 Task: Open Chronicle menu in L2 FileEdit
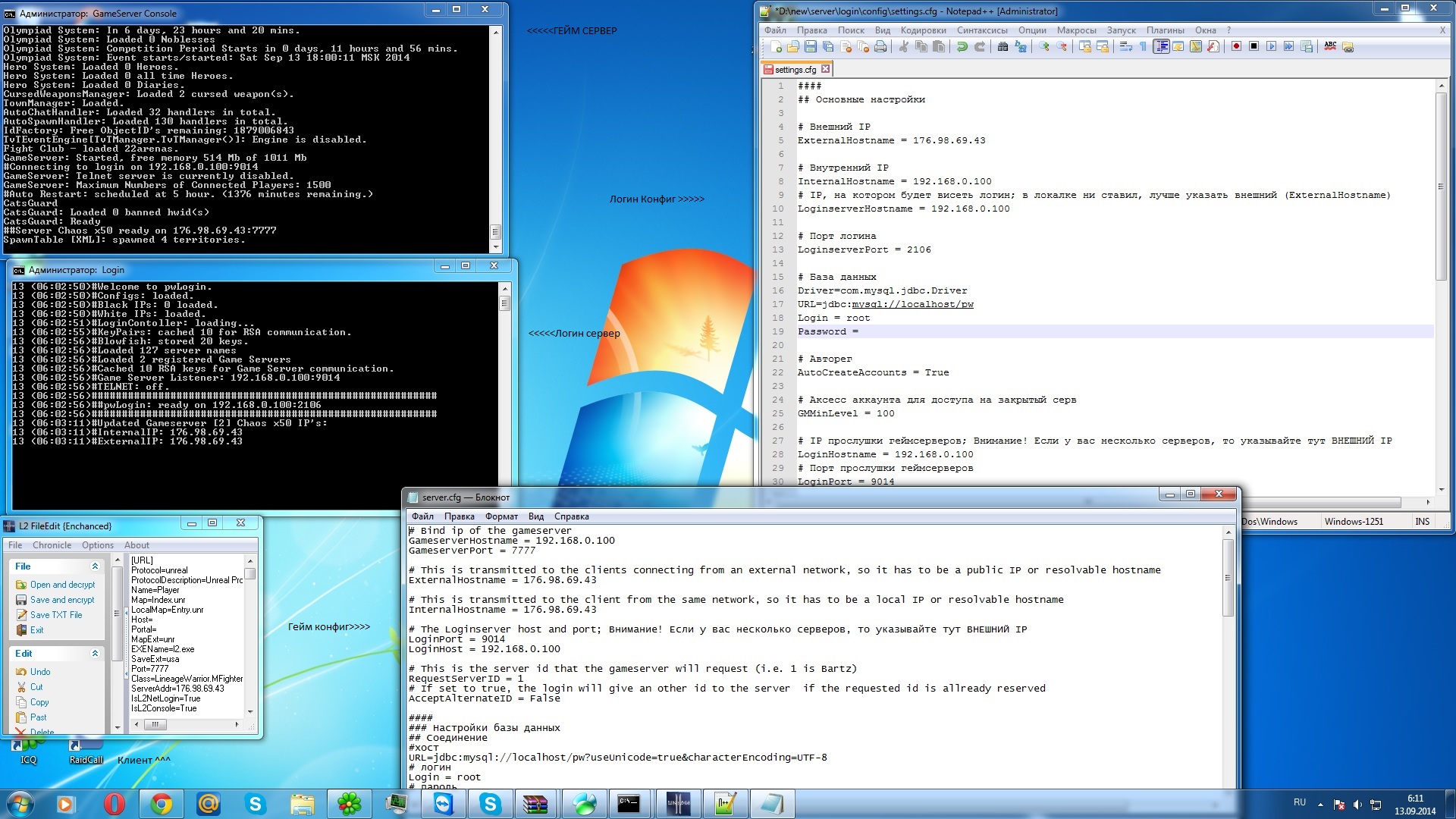[x=52, y=545]
